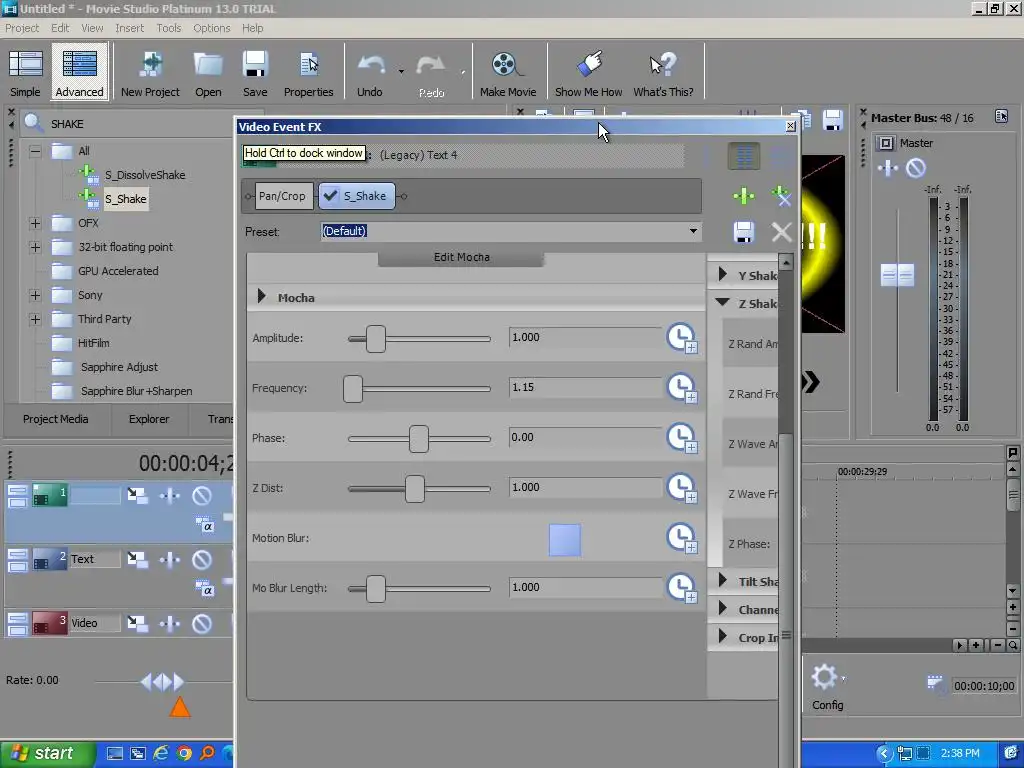Animate the Mo Blur Length clock icon
This screenshot has width=1024, height=768.
click(x=682, y=588)
